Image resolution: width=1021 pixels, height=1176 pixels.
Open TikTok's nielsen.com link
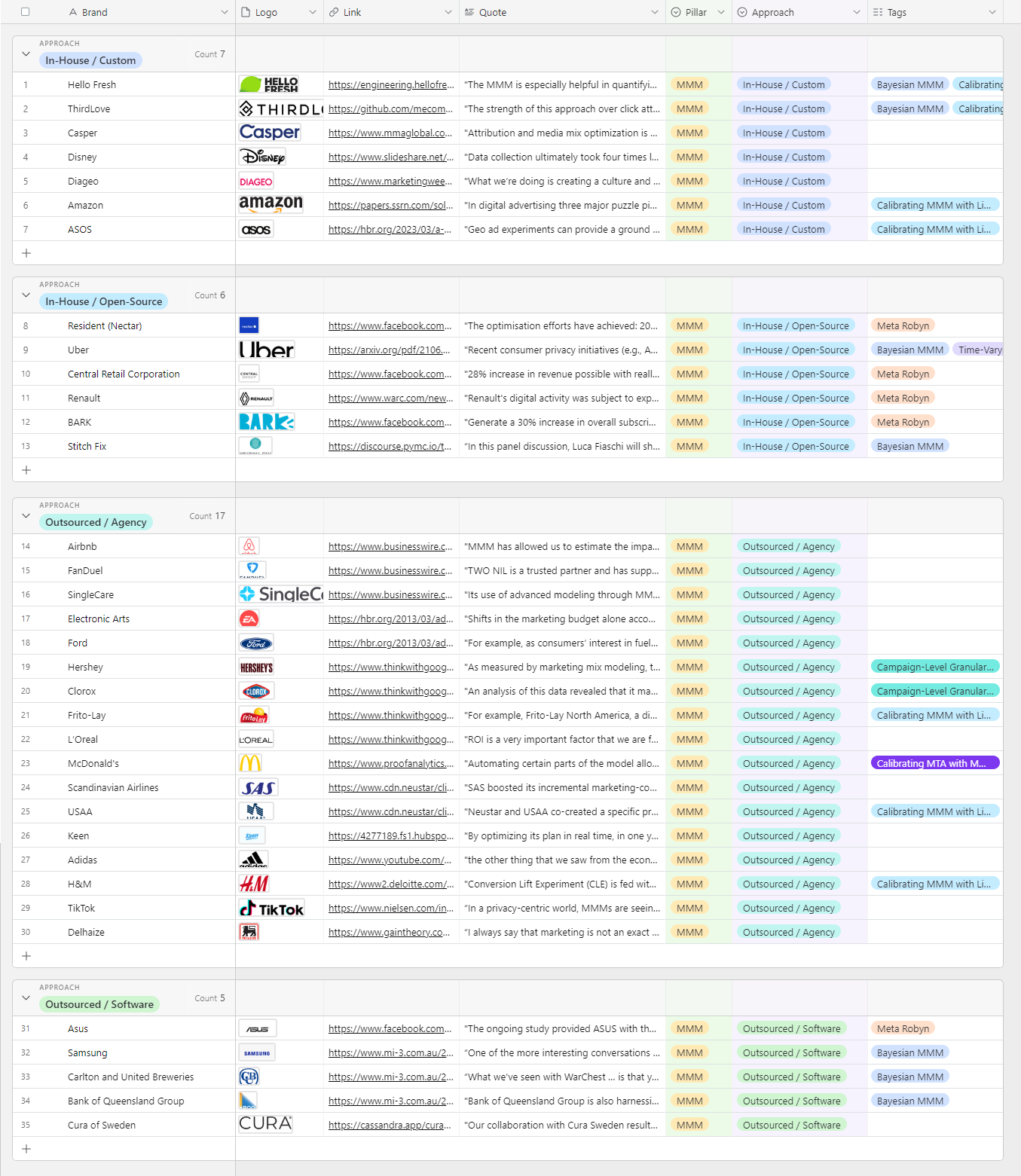coord(391,908)
